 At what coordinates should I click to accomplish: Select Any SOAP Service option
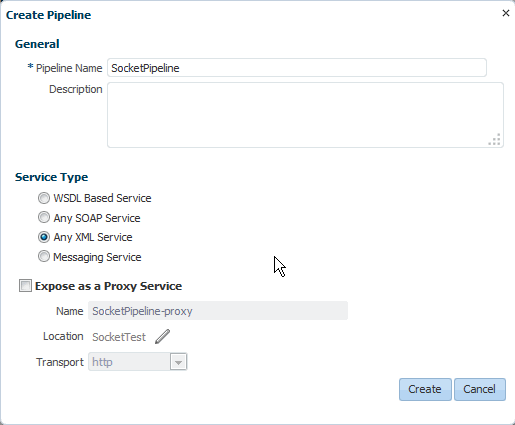(44, 218)
